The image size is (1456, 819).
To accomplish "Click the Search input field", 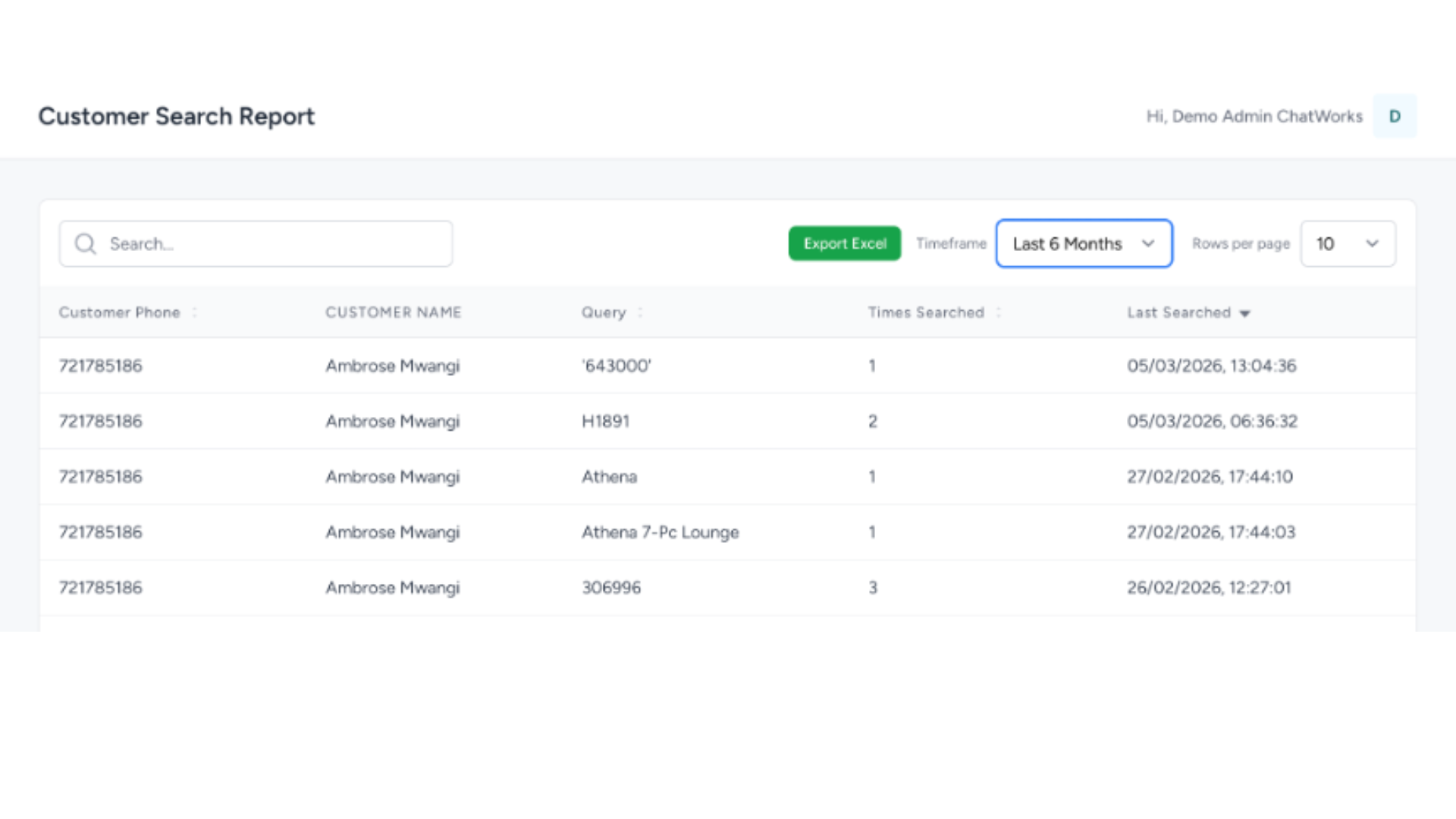I will pyautogui.click(x=256, y=243).
